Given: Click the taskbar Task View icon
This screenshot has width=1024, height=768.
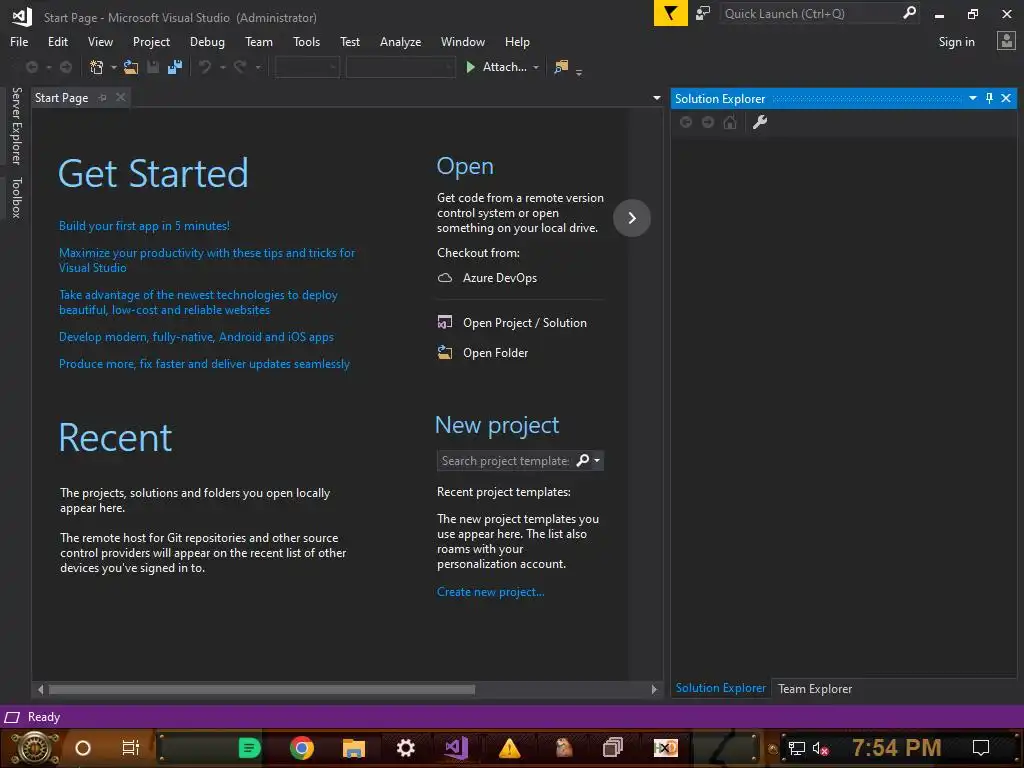Looking at the screenshot, I should [131, 747].
